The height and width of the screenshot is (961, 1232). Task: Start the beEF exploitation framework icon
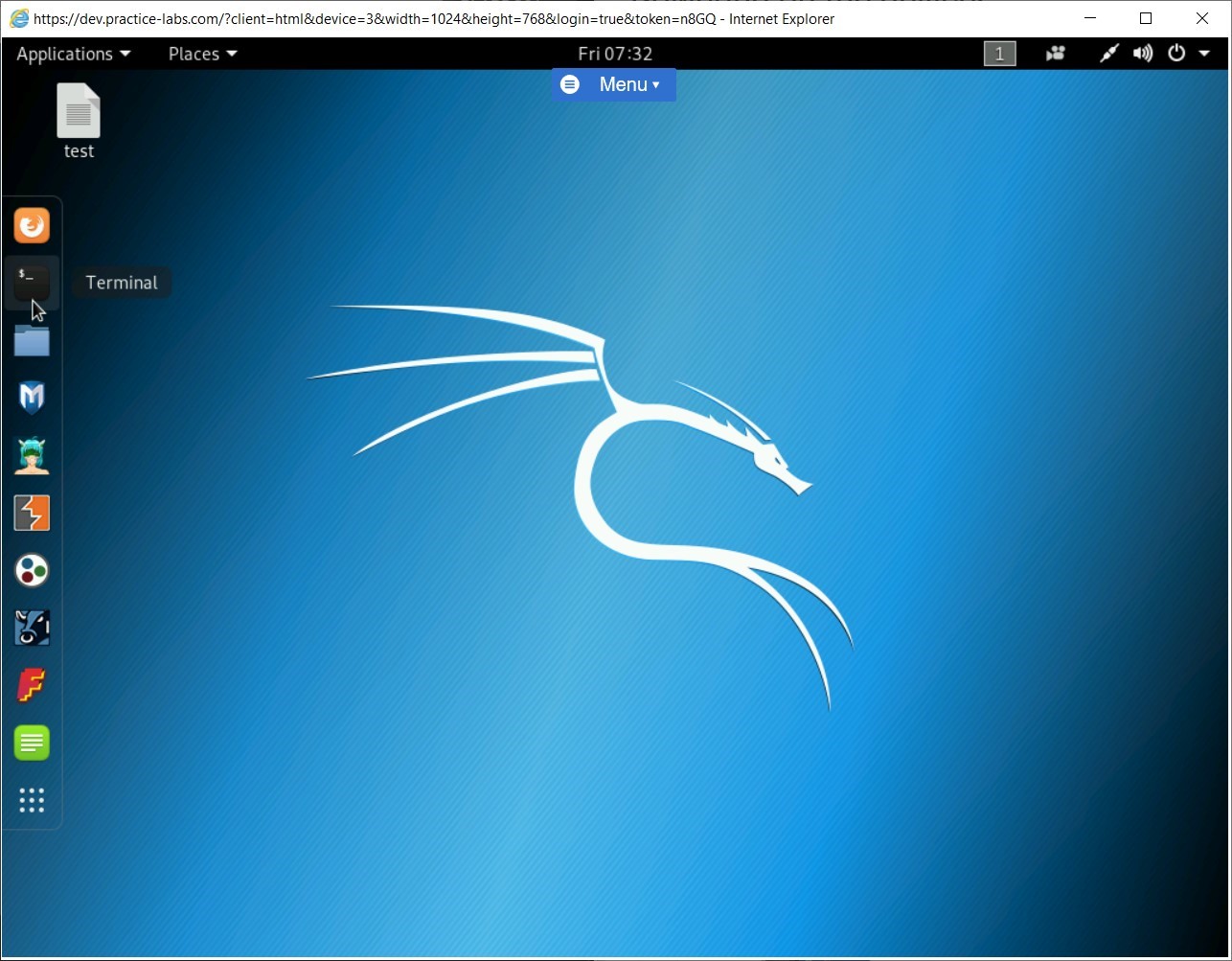pyautogui.click(x=32, y=455)
